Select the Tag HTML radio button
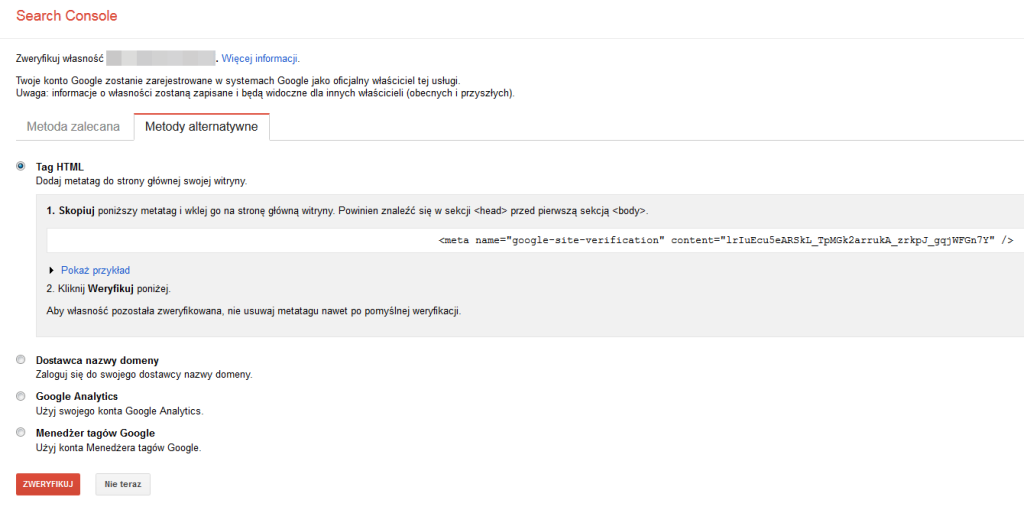This screenshot has width=1024, height=510. pyautogui.click(x=21, y=167)
